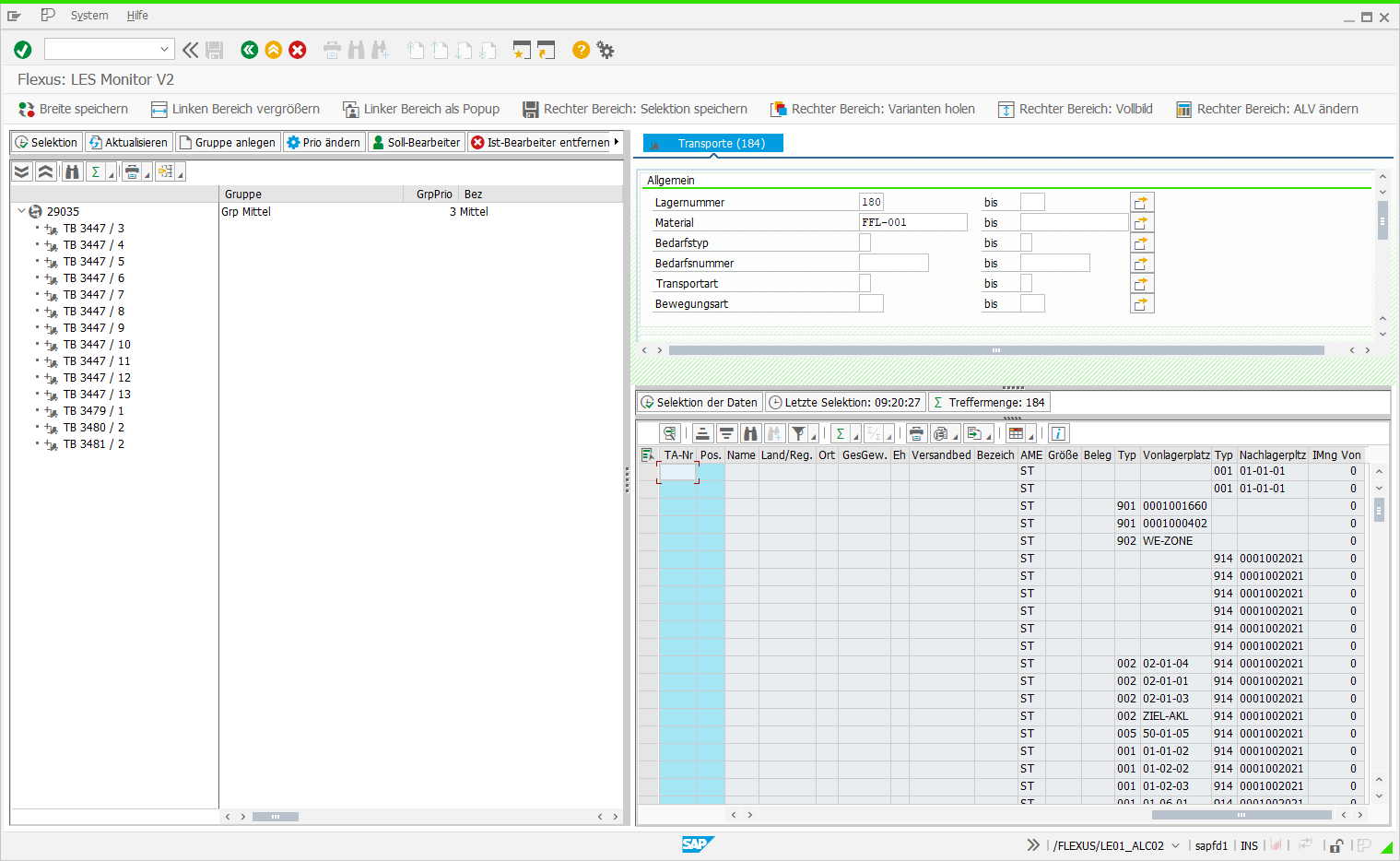Screen dimensions: 1400x861
Task: Click the yellow Help question mark icon
Action: (581, 50)
